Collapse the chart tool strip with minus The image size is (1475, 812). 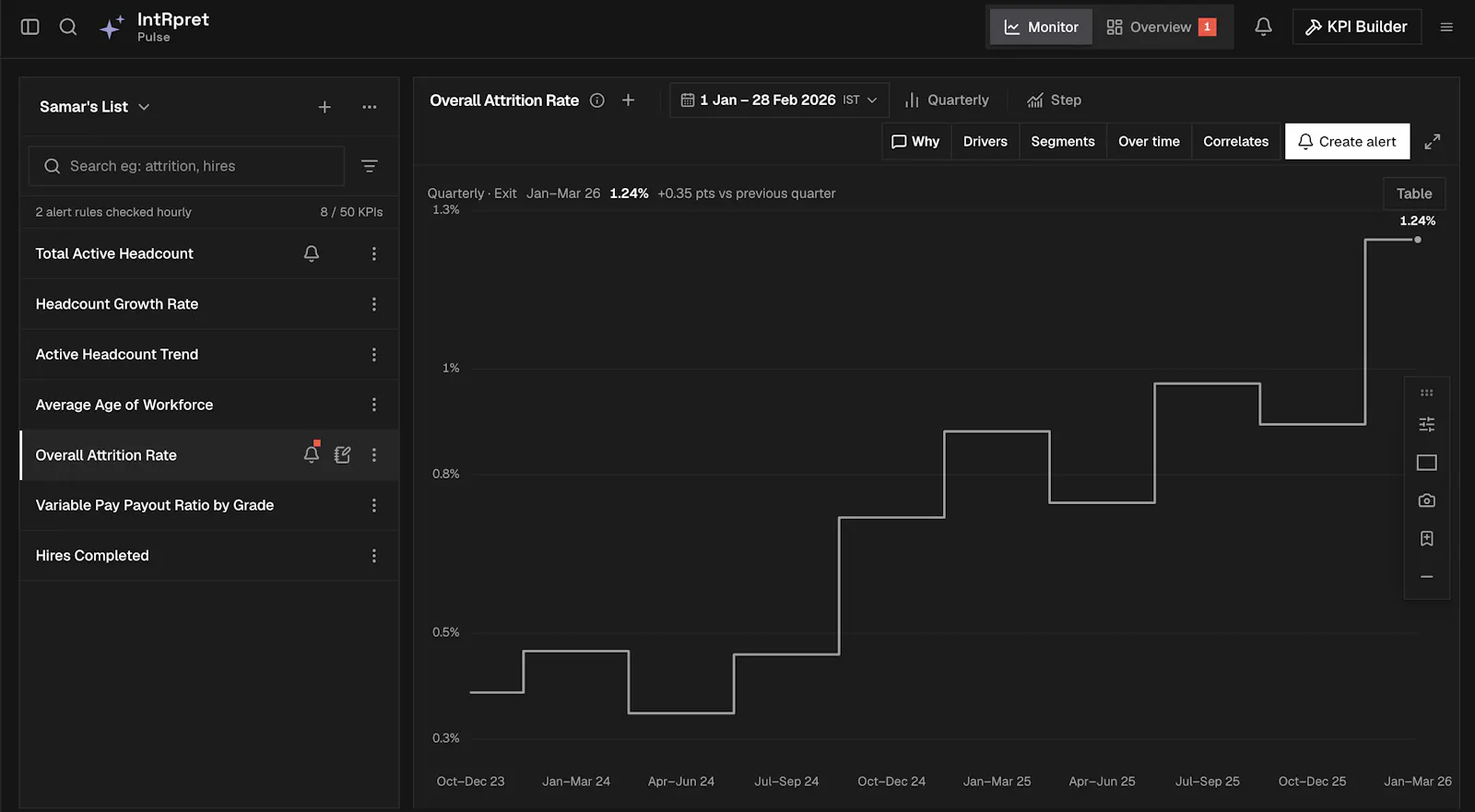(x=1427, y=577)
